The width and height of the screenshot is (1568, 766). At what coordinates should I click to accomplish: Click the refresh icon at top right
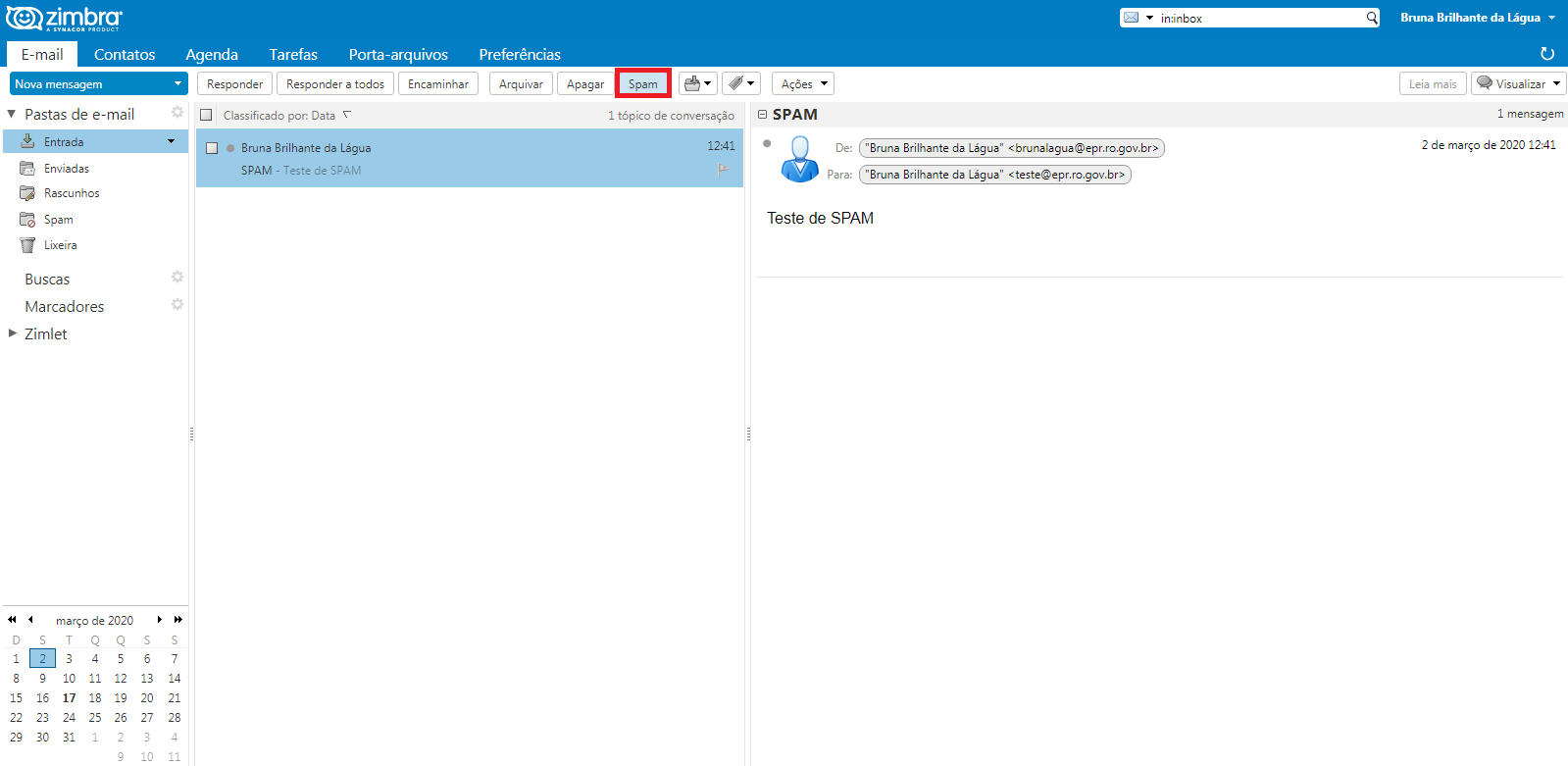click(1547, 54)
